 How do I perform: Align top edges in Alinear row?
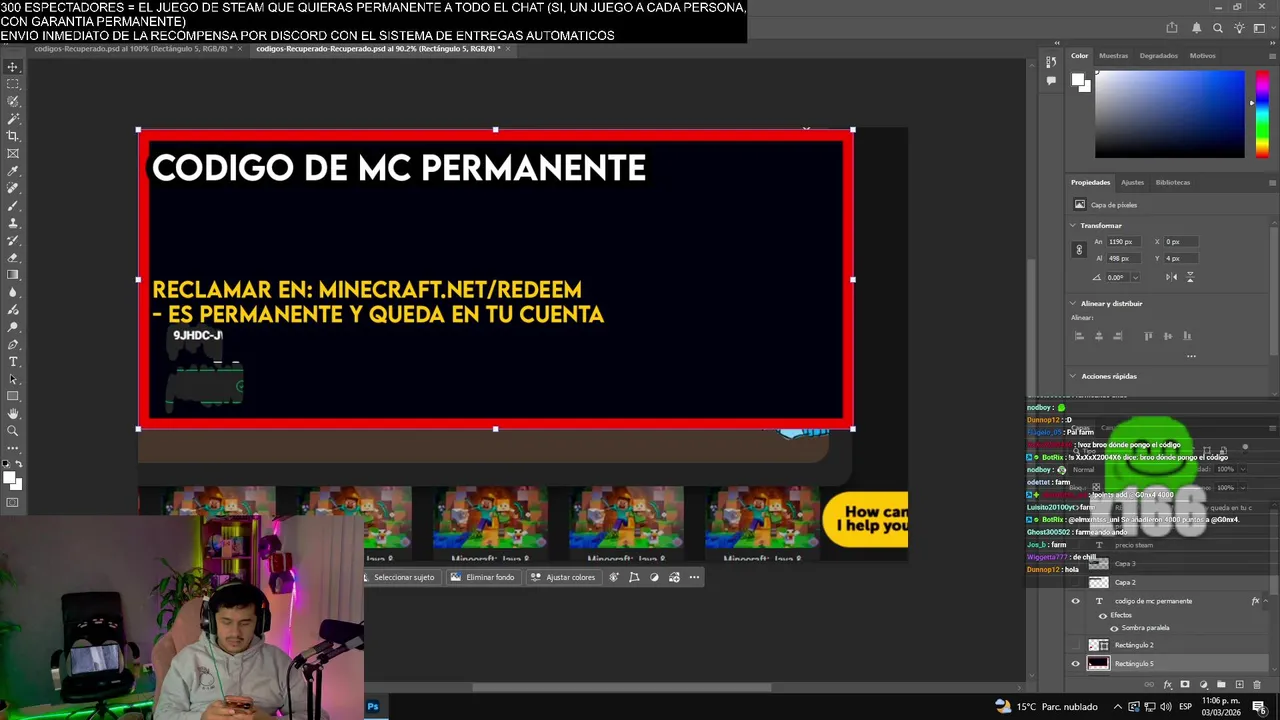1148,336
